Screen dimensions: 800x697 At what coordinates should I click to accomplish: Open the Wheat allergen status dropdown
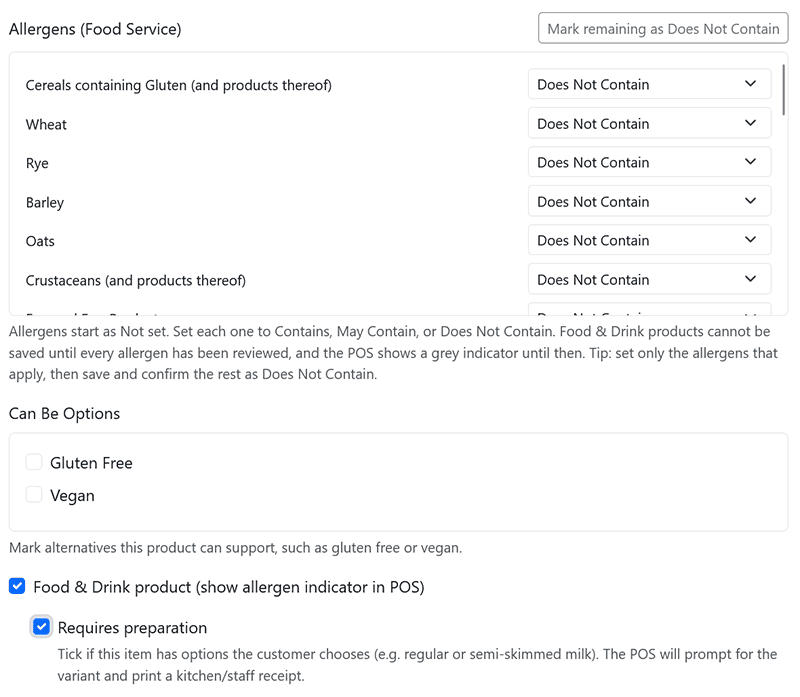[649, 123]
